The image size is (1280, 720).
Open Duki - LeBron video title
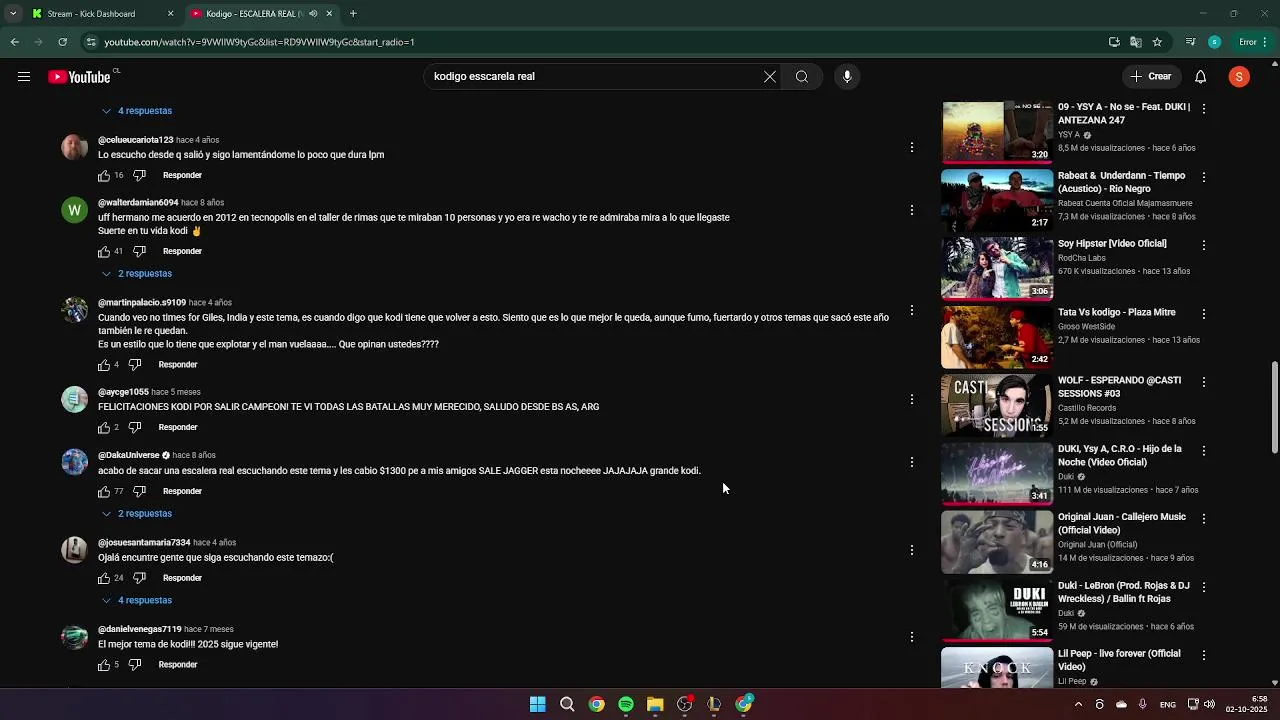click(1124, 592)
